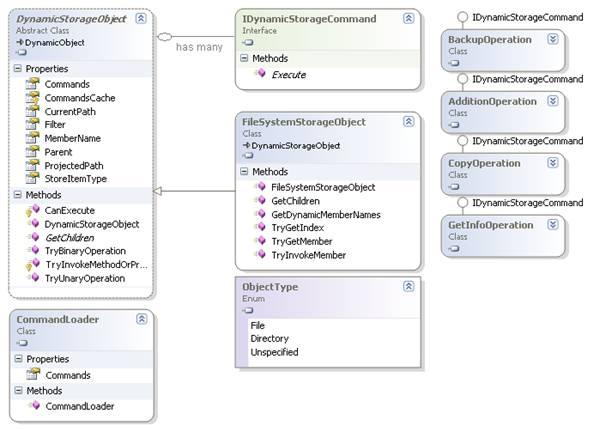Click the GetDynamicMemberNames method icon
This screenshot has height=429, width=589.
(260, 214)
